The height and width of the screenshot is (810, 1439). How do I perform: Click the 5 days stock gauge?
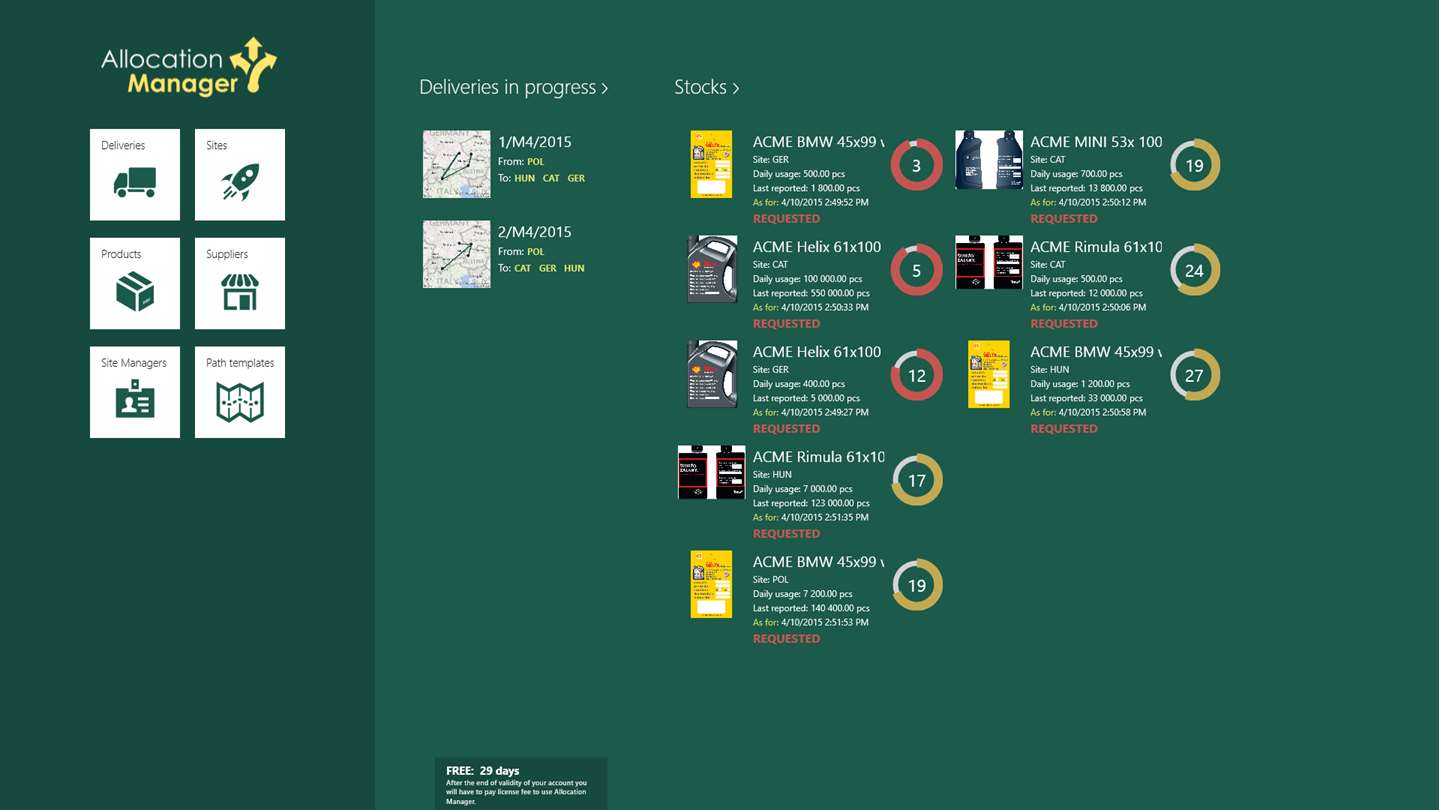coord(917,270)
